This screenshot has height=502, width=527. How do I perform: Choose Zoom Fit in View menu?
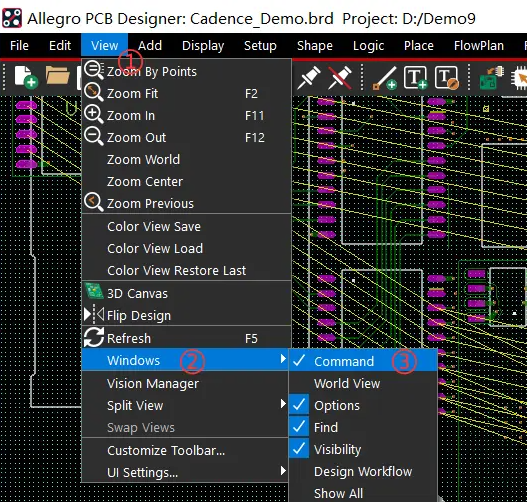[186, 93]
